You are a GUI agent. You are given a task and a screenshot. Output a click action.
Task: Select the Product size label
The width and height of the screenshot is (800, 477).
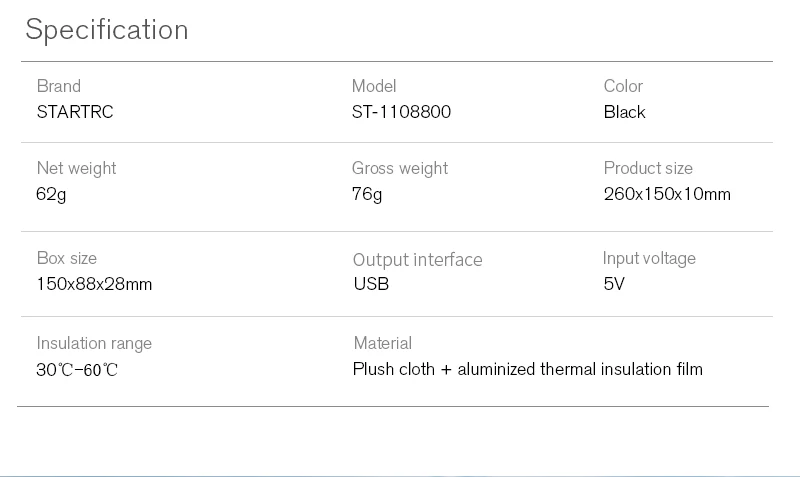pyautogui.click(x=648, y=168)
